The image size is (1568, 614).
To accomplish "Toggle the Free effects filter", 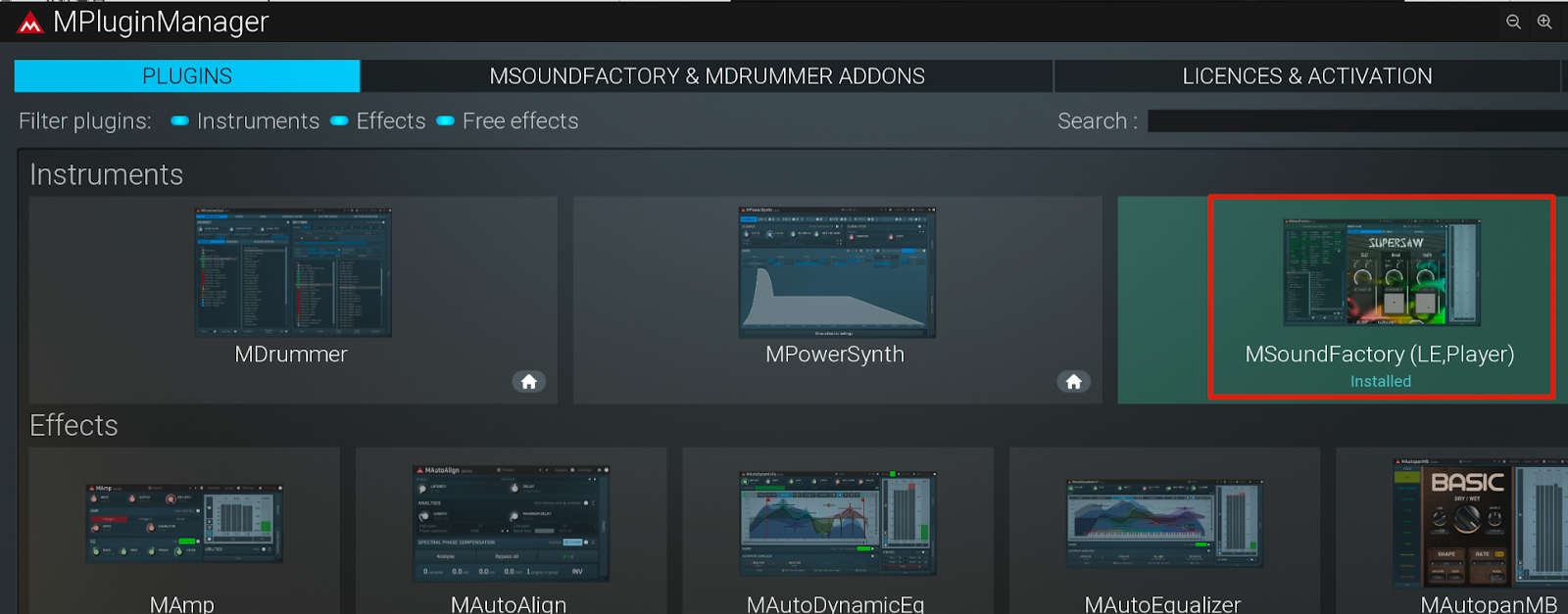I will [445, 121].
